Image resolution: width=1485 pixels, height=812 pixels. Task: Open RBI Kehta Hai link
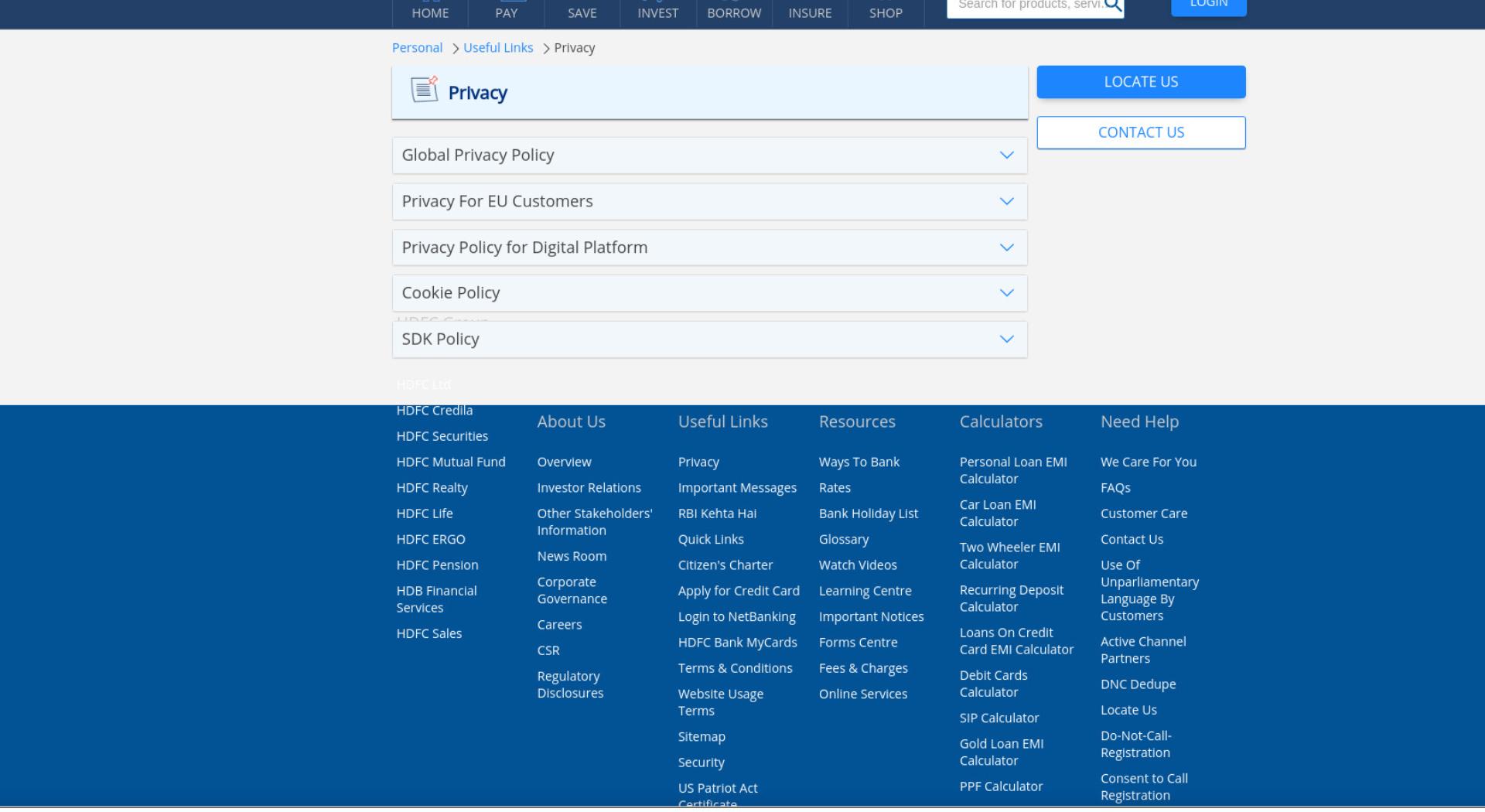(x=717, y=513)
